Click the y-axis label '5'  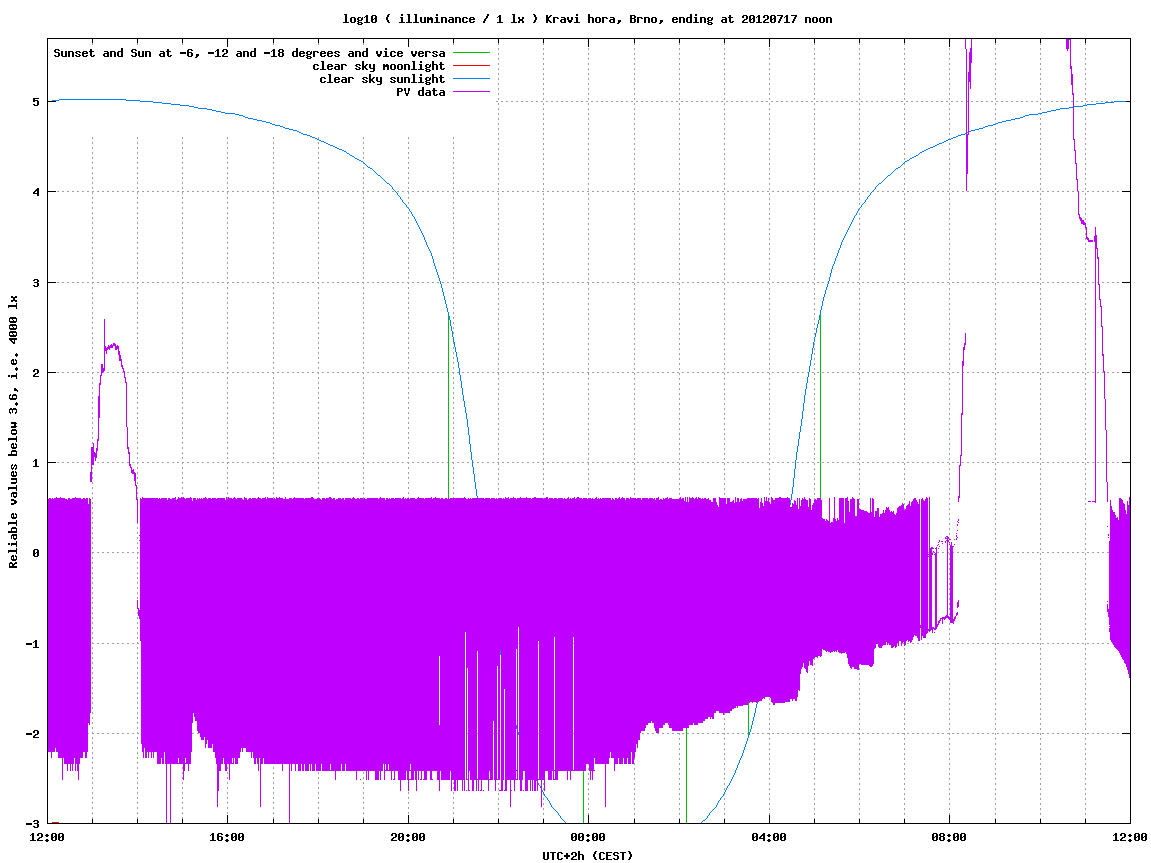click(x=36, y=101)
